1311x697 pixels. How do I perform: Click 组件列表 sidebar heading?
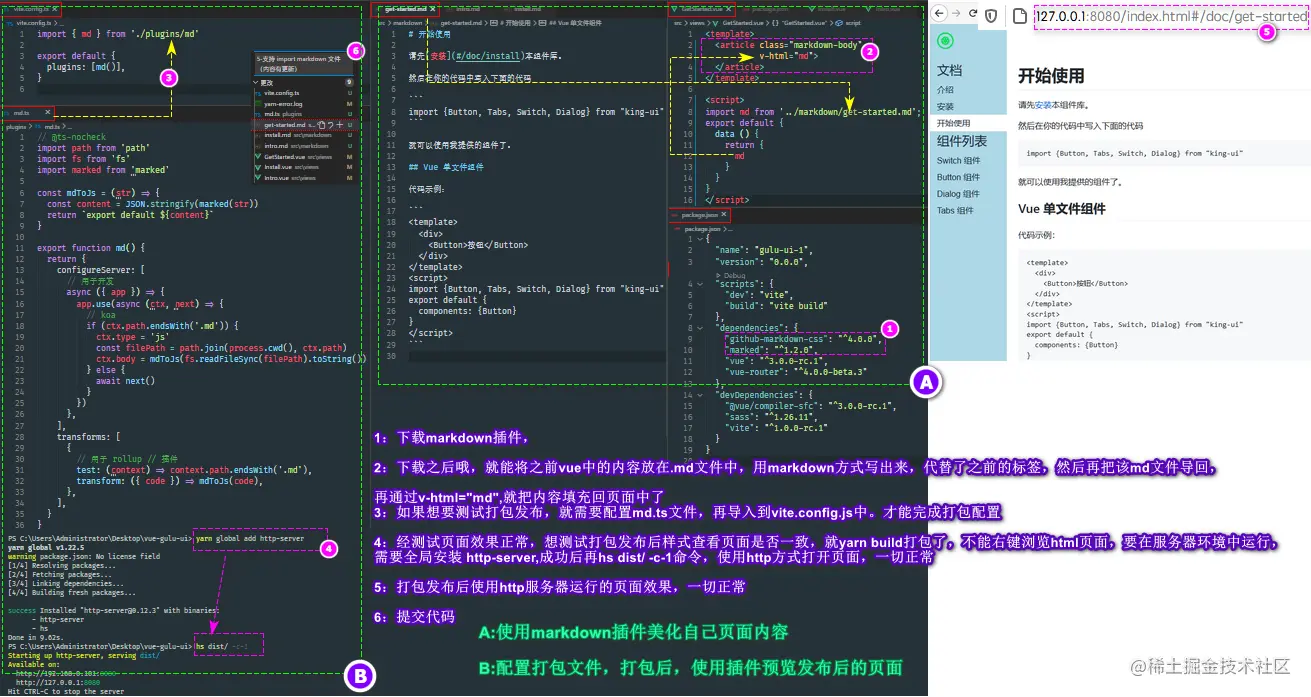coord(962,141)
